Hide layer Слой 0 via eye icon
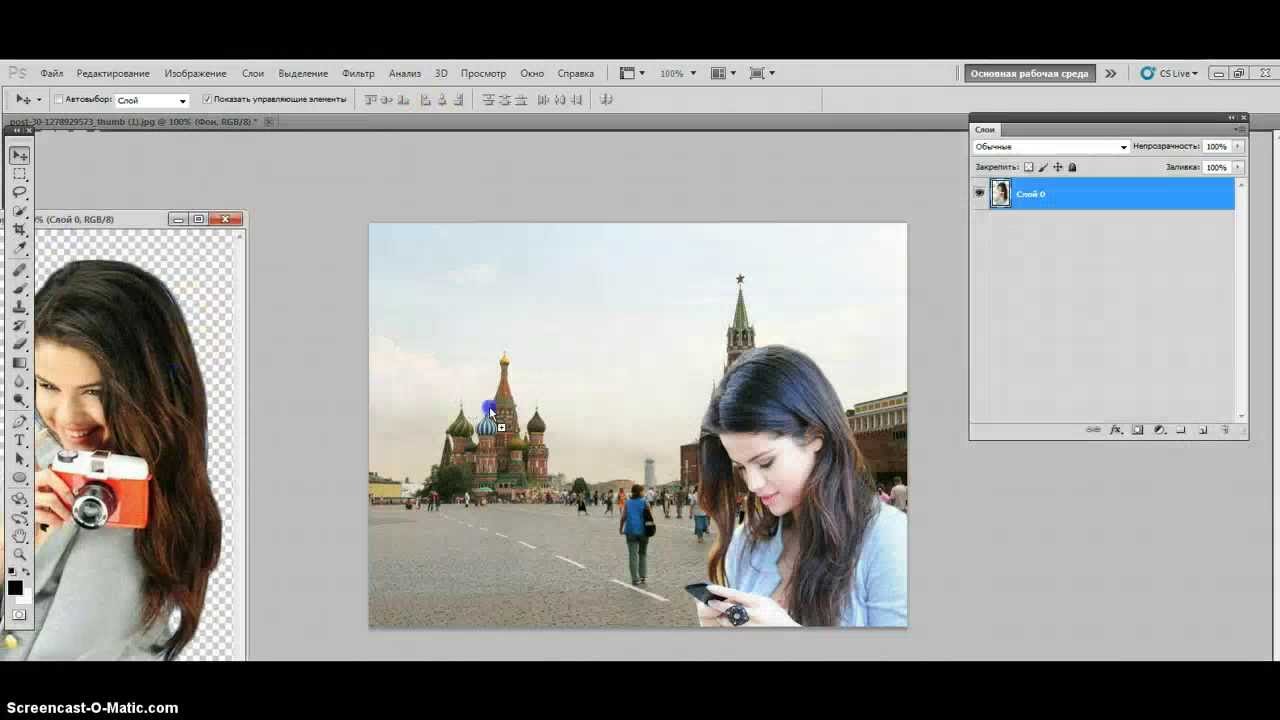This screenshot has height=720, width=1280. click(x=979, y=193)
